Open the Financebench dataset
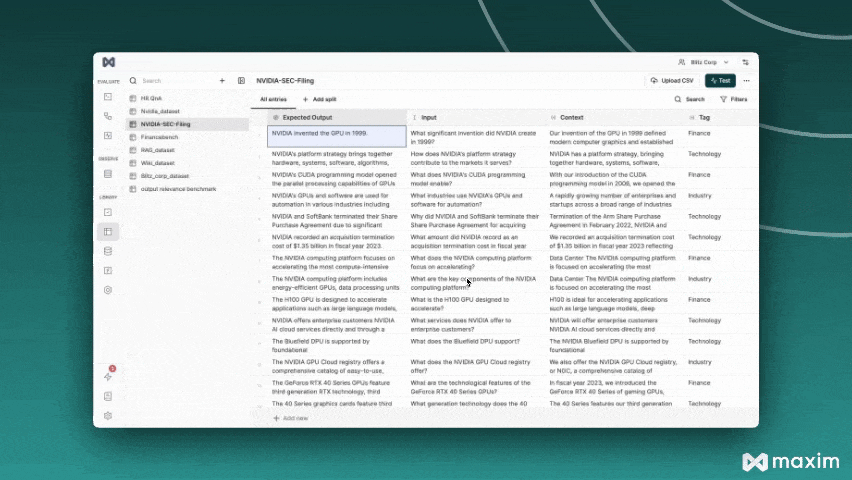 tap(187, 137)
